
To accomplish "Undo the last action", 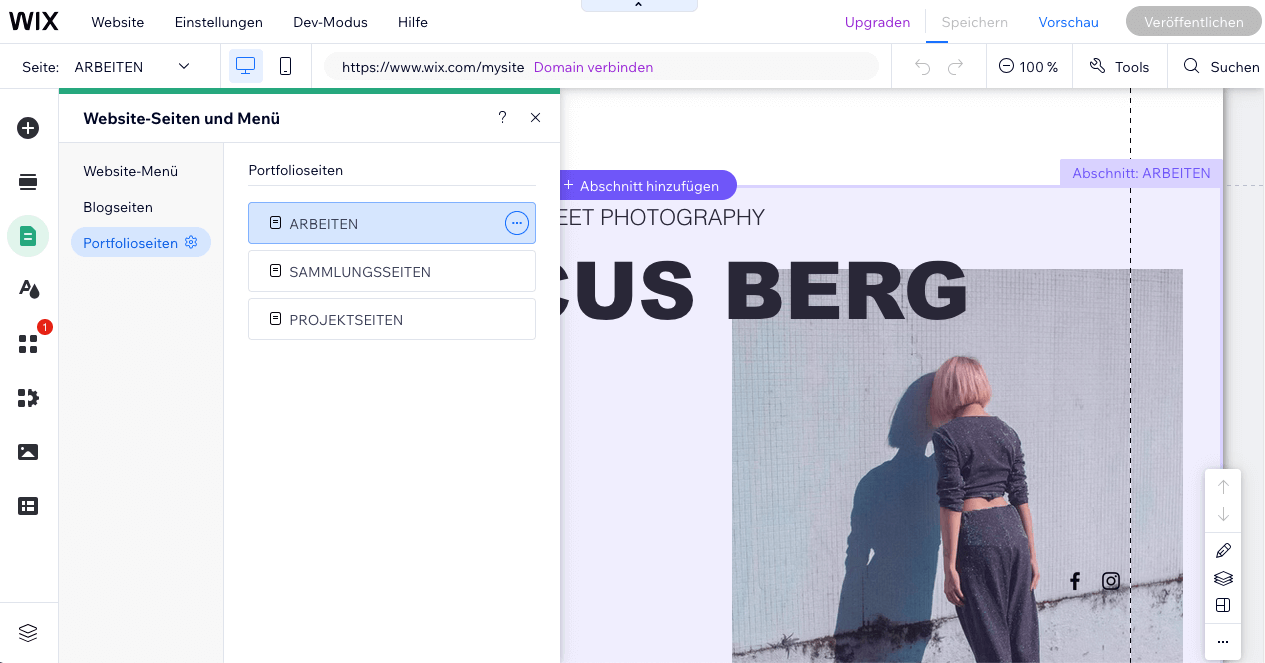I will click(922, 67).
